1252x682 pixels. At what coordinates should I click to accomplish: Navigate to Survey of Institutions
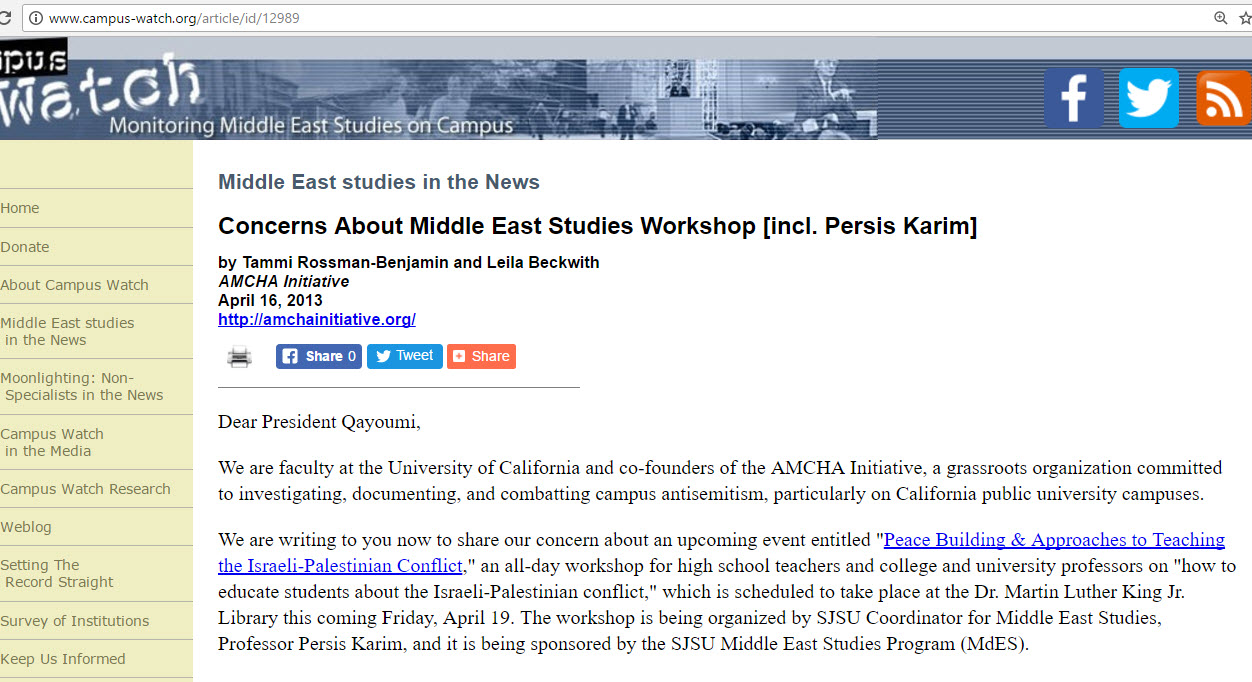coord(75,621)
